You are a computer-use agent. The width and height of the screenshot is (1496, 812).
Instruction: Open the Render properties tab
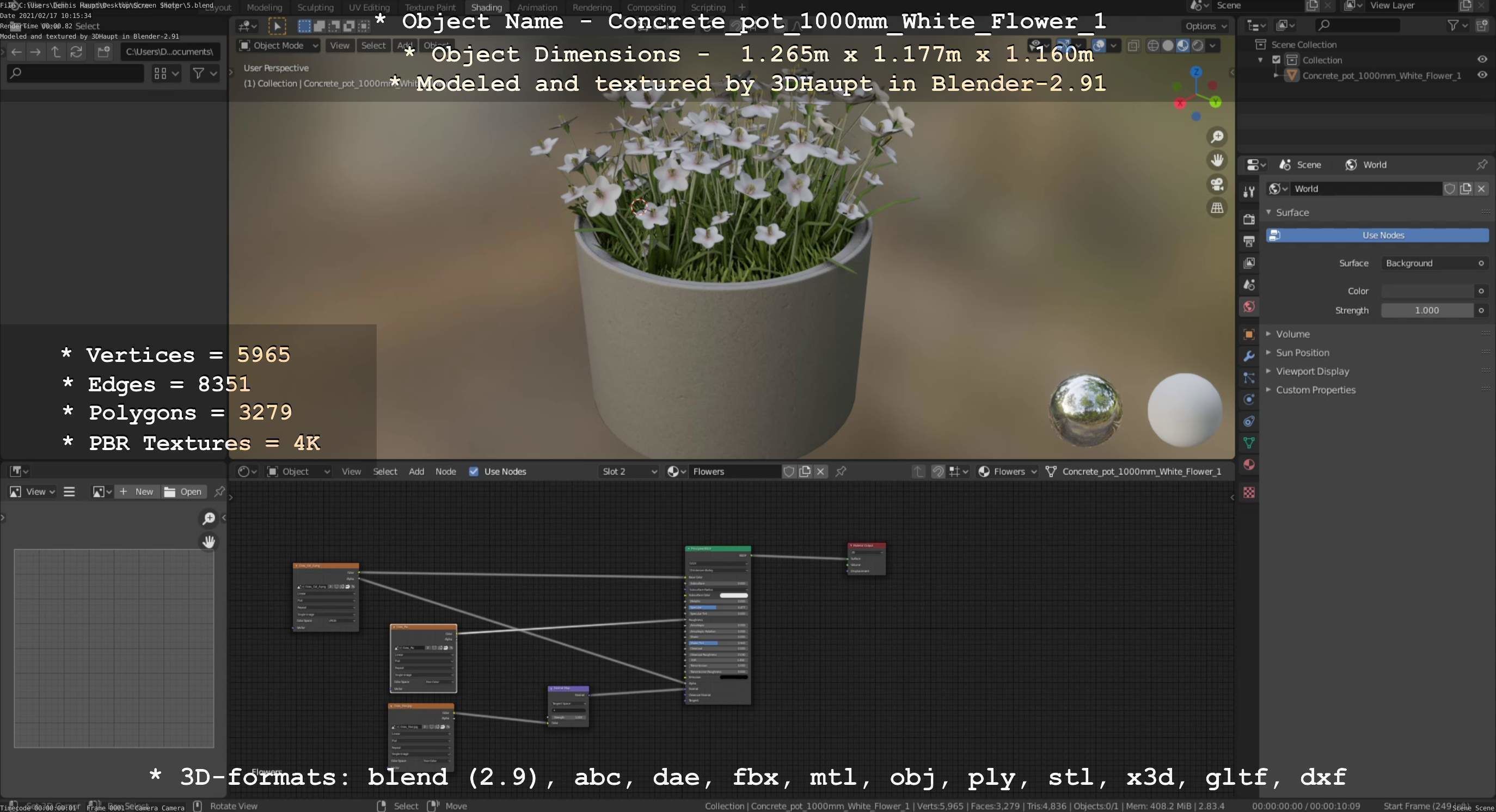[1249, 219]
